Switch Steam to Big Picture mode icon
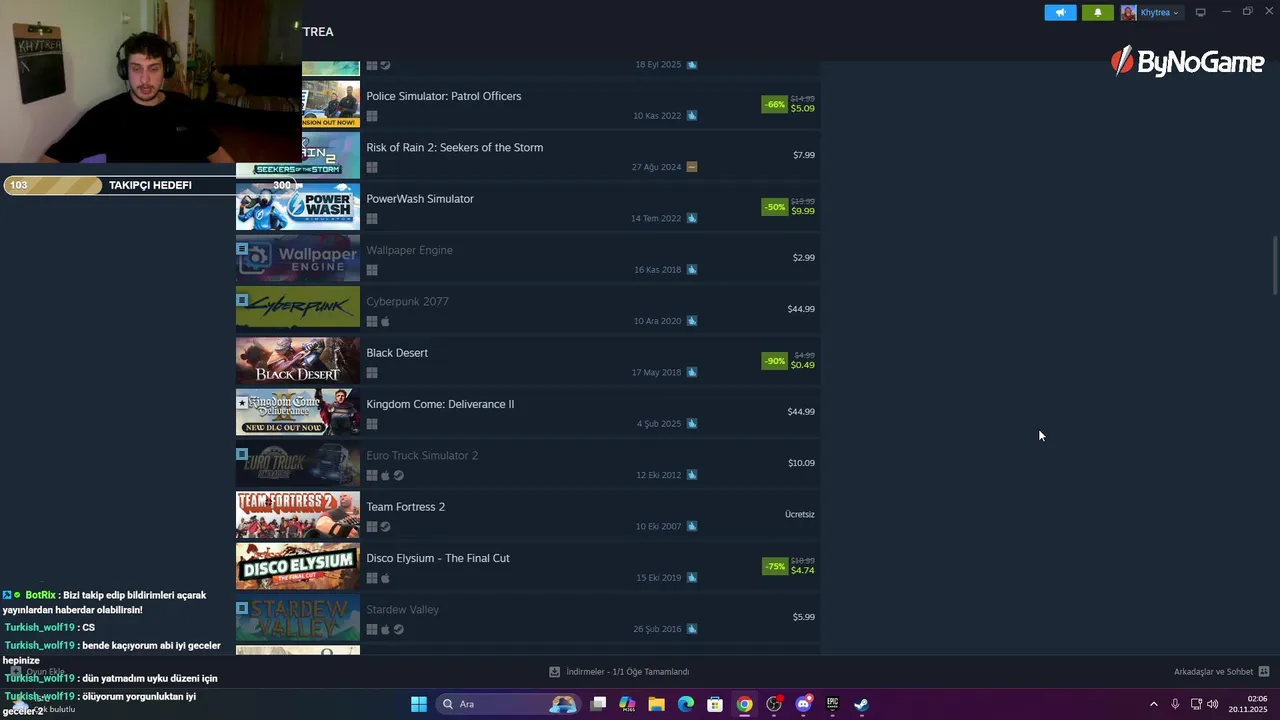Viewport: 1280px width, 720px height. point(1200,12)
